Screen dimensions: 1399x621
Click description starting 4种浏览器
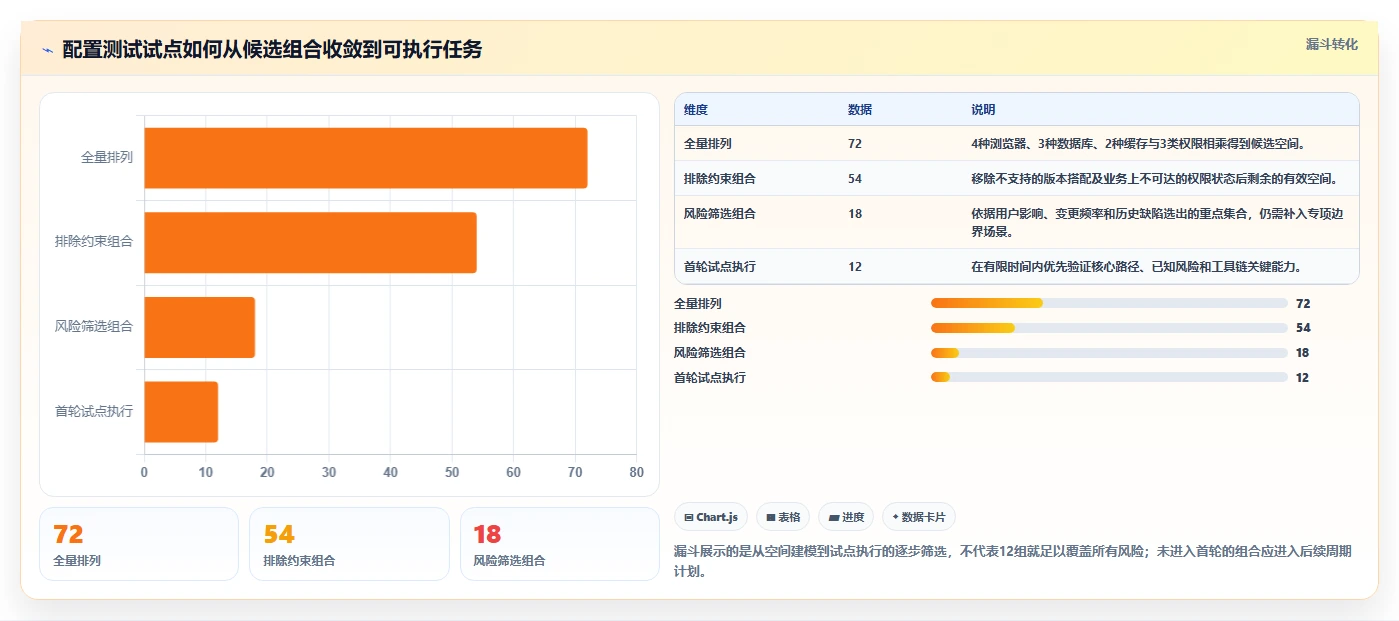pos(1138,144)
